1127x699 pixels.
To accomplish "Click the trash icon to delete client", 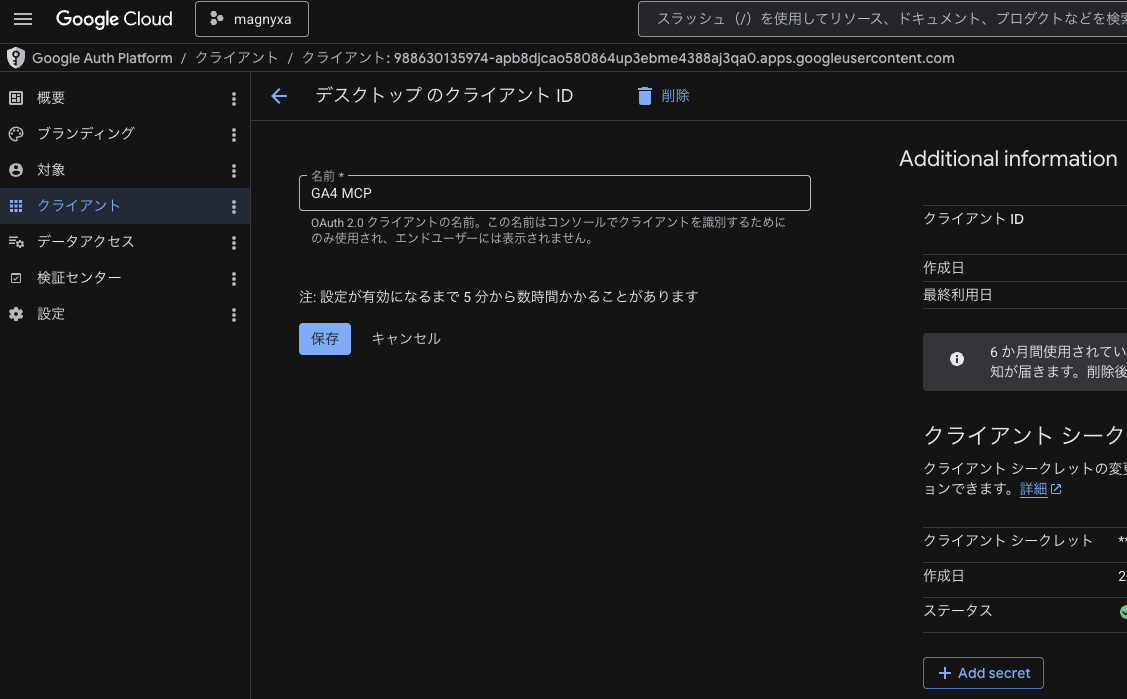I will (x=645, y=96).
